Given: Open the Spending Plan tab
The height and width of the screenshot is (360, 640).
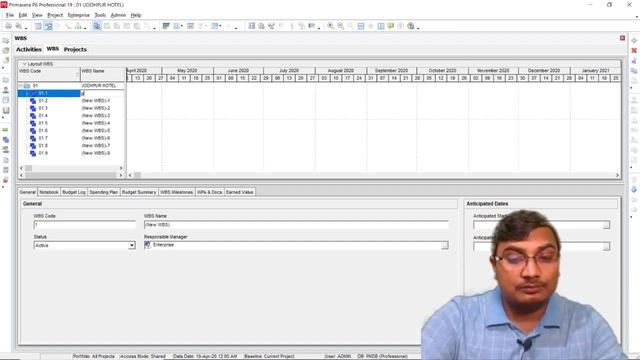Looking at the screenshot, I should (104, 192).
